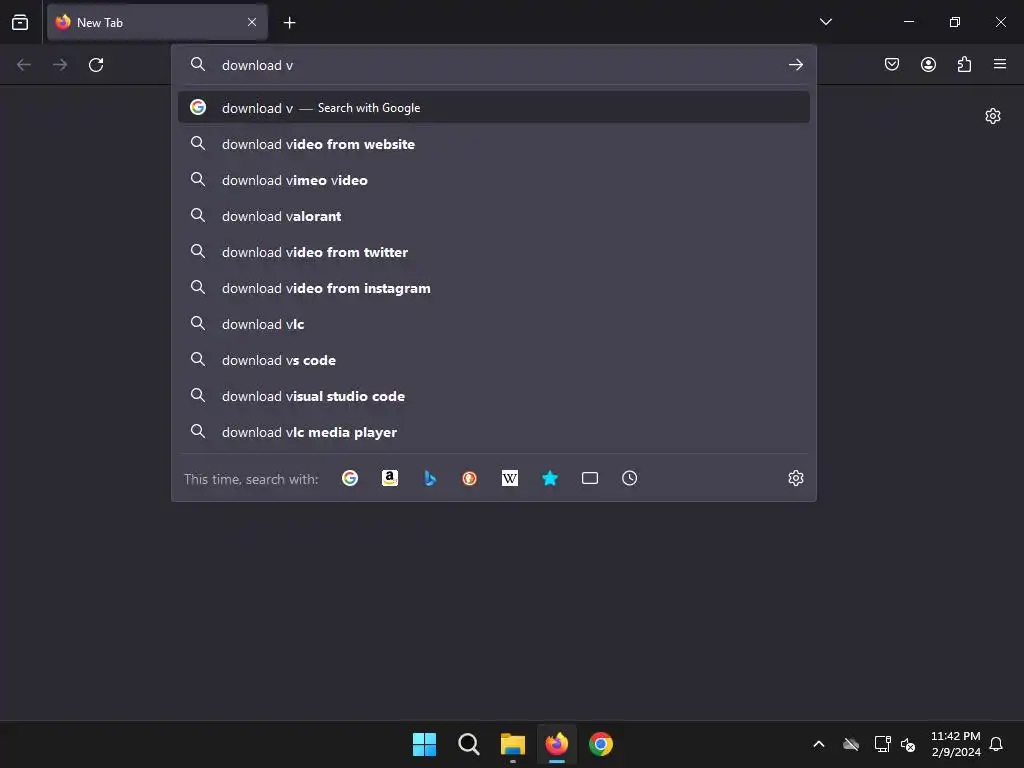The image size is (1024, 768).
Task: Open the Firefox application menu
Action: 1000,64
